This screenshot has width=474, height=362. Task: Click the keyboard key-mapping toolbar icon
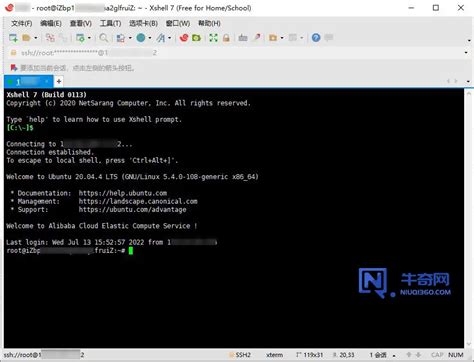pyautogui.click(x=243, y=38)
